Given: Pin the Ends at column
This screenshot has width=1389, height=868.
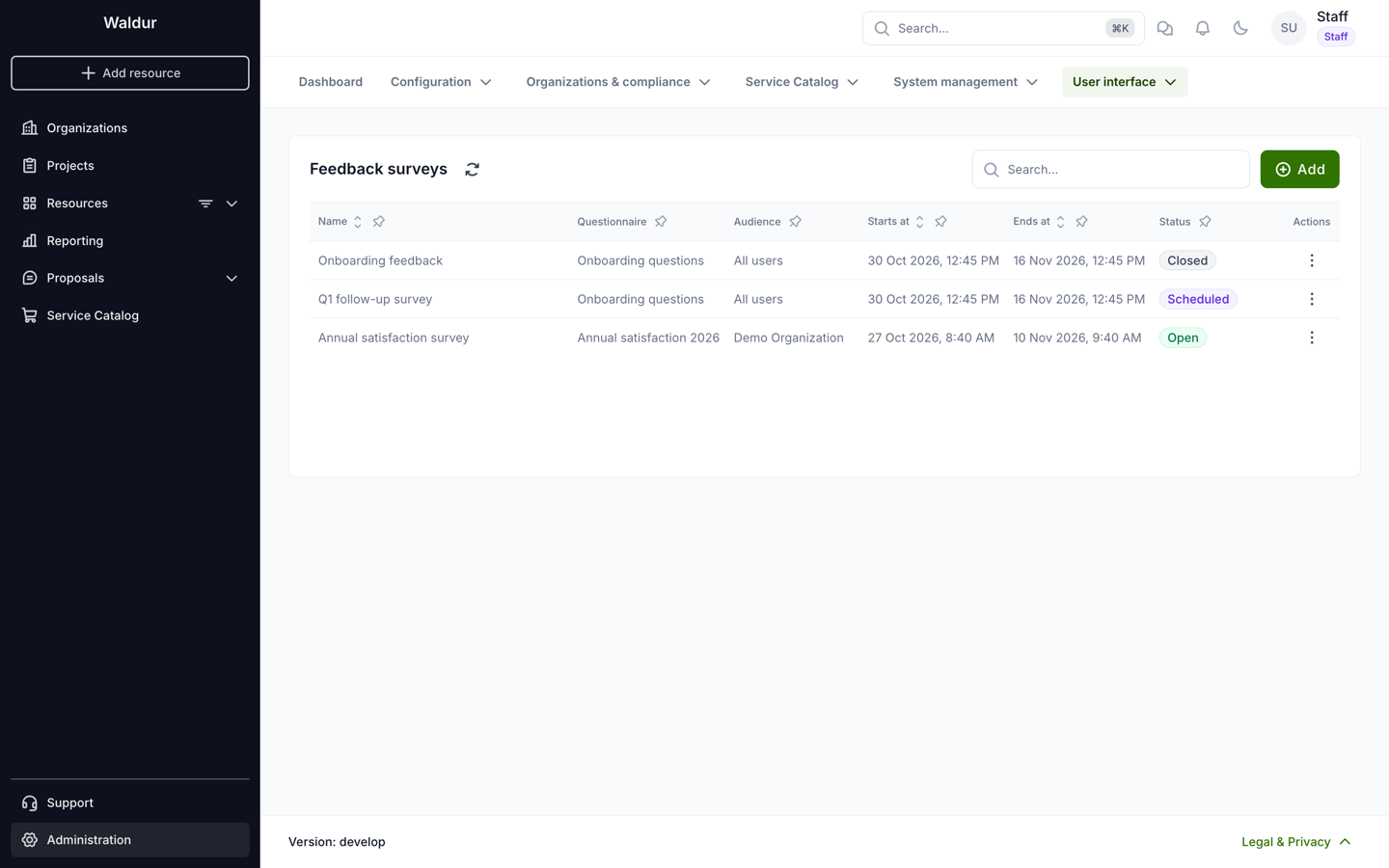Looking at the screenshot, I should point(1082,222).
